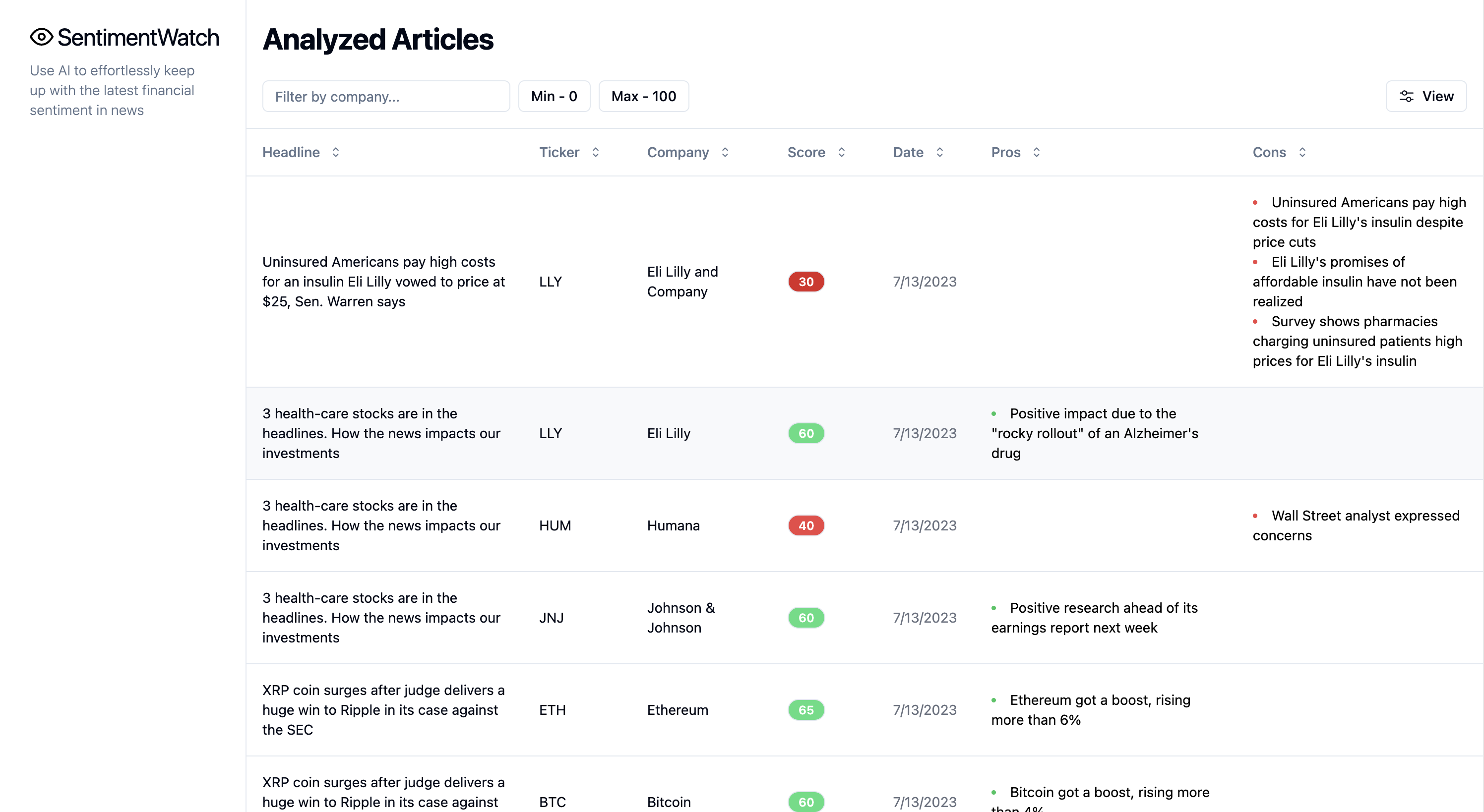This screenshot has height=812, width=1484.
Task: Click the BTC ticker cell
Action: 552,802
